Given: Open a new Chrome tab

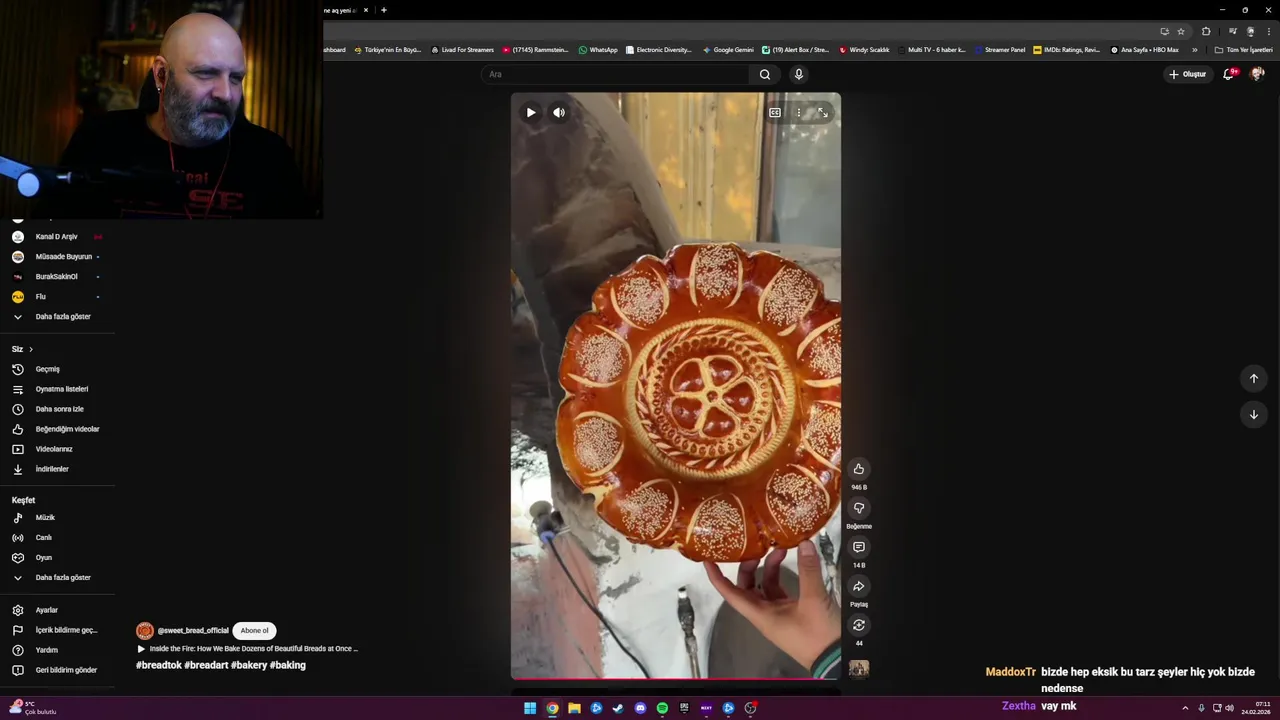Looking at the screenshot, I should pyautogui.click(x=384, y=10).
